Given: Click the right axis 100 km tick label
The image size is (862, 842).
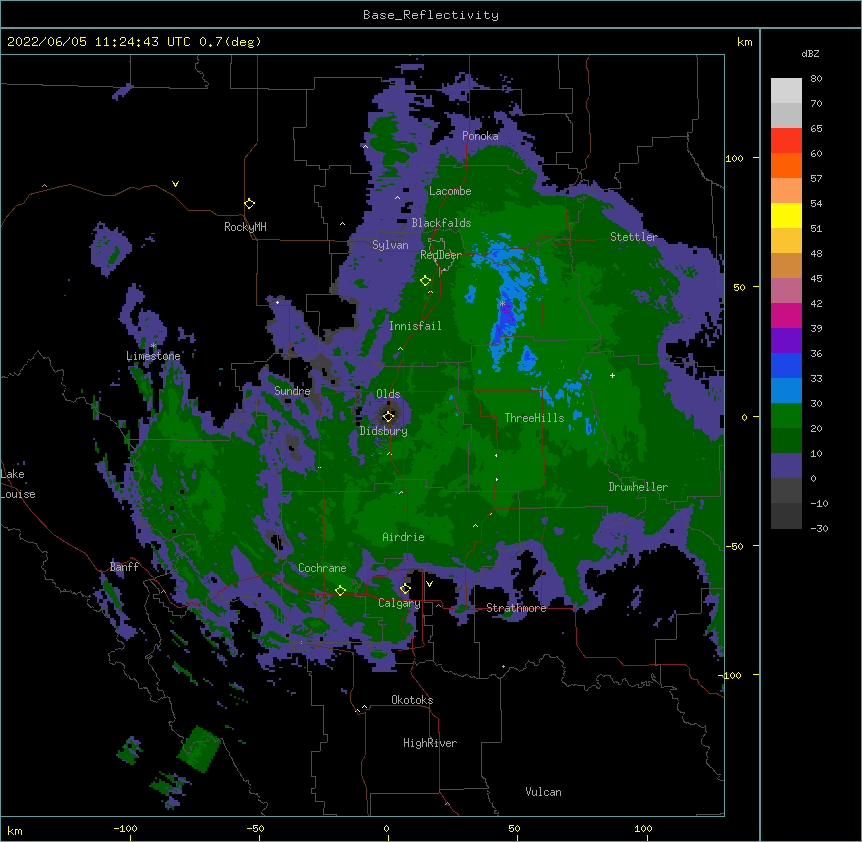Looking at the screenshot, I should pos(734,158).
